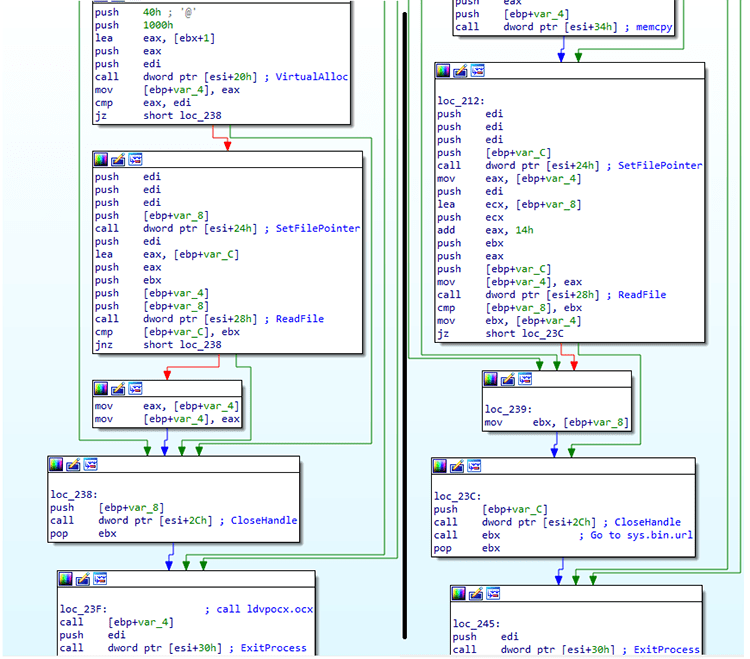Click the group nodes icon on loc_212 node
750x659 pixels.
(x=477, y=71)
